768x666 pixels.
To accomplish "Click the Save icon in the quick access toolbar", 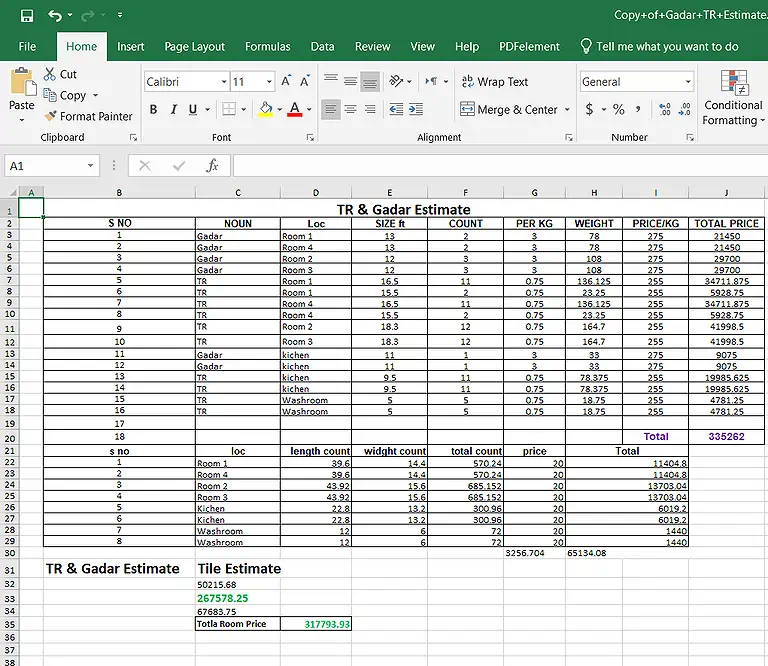I will pos(27,16).
